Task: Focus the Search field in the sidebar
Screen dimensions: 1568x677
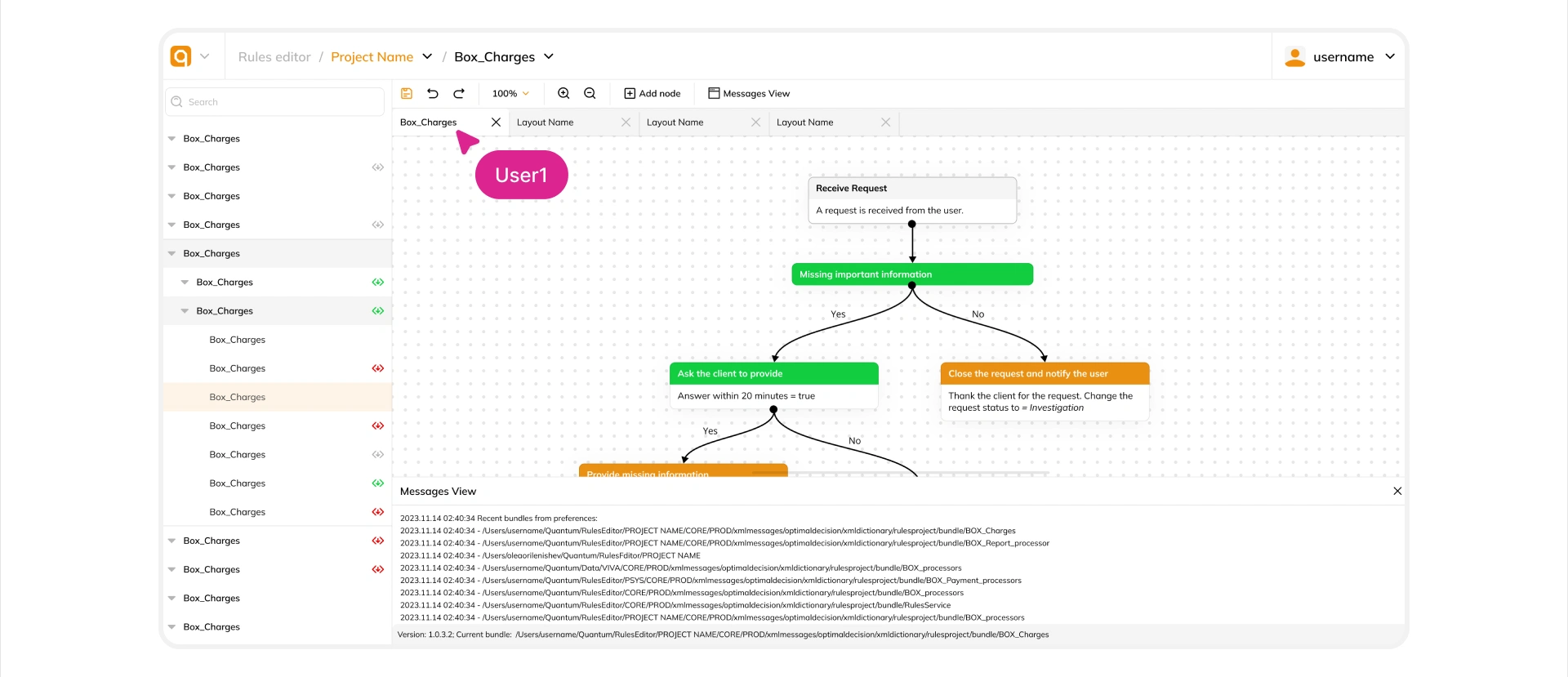Action: tap(275, 102)
